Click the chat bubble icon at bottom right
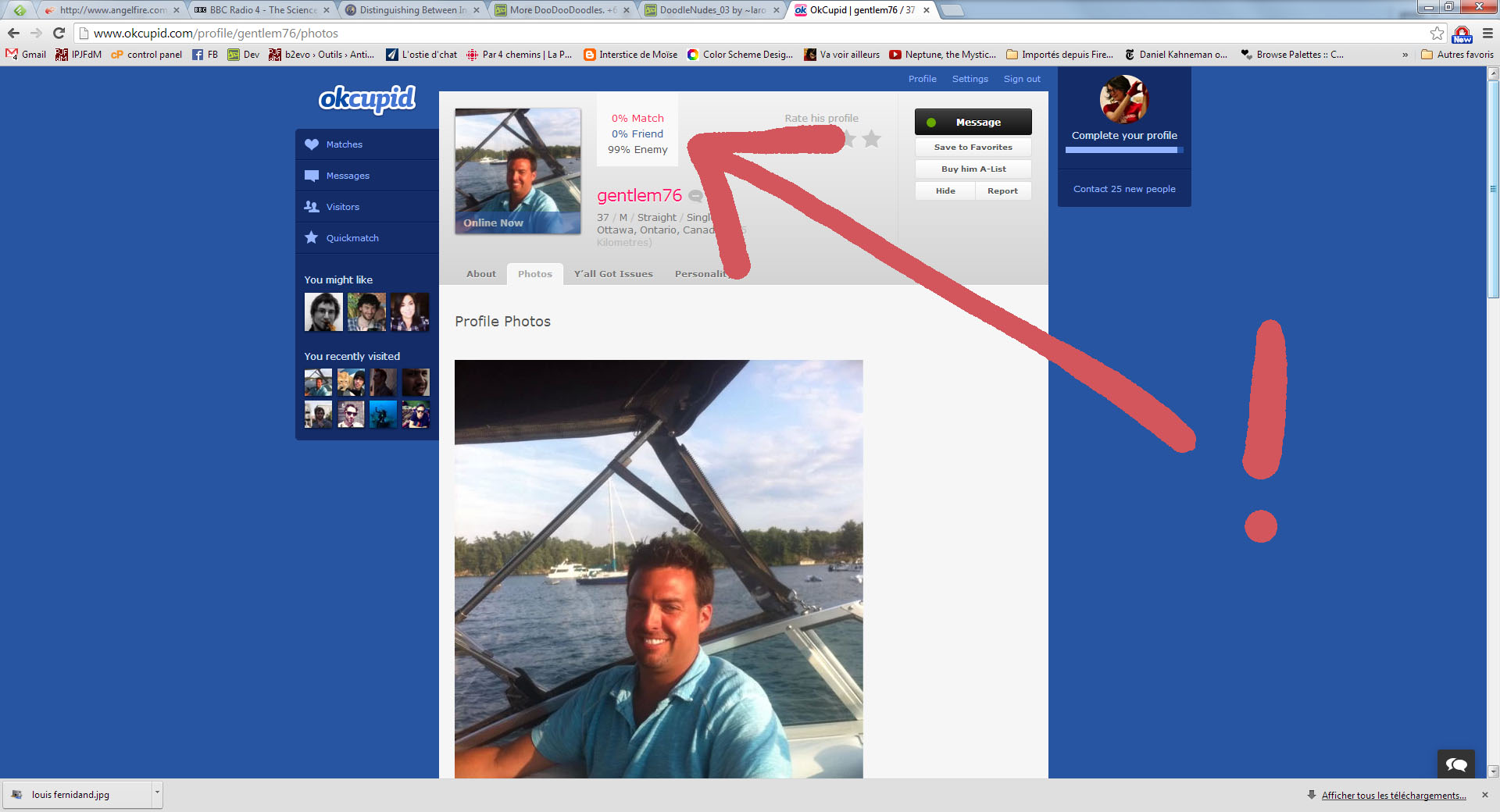This screenshot has height=812, width=1500. (x=1455, y=764)
